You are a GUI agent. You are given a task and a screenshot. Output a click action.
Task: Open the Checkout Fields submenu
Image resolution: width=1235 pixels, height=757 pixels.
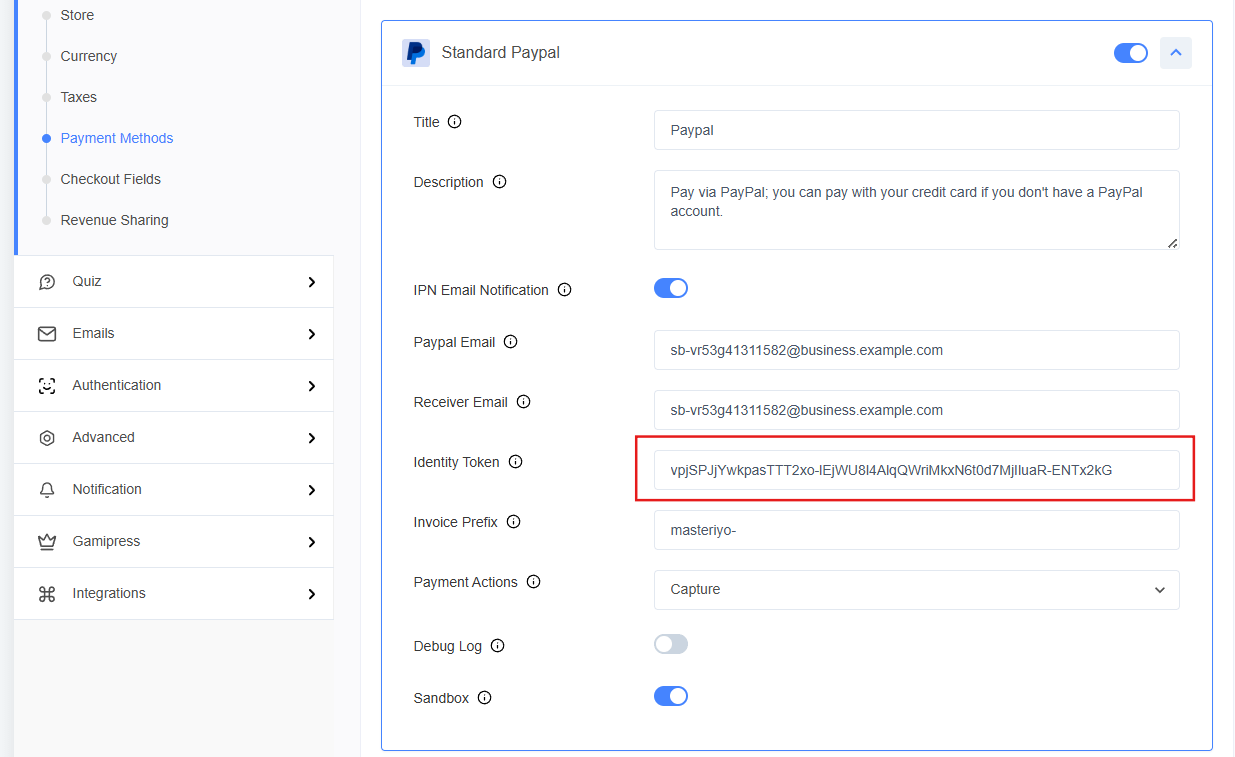click(111, 179)
